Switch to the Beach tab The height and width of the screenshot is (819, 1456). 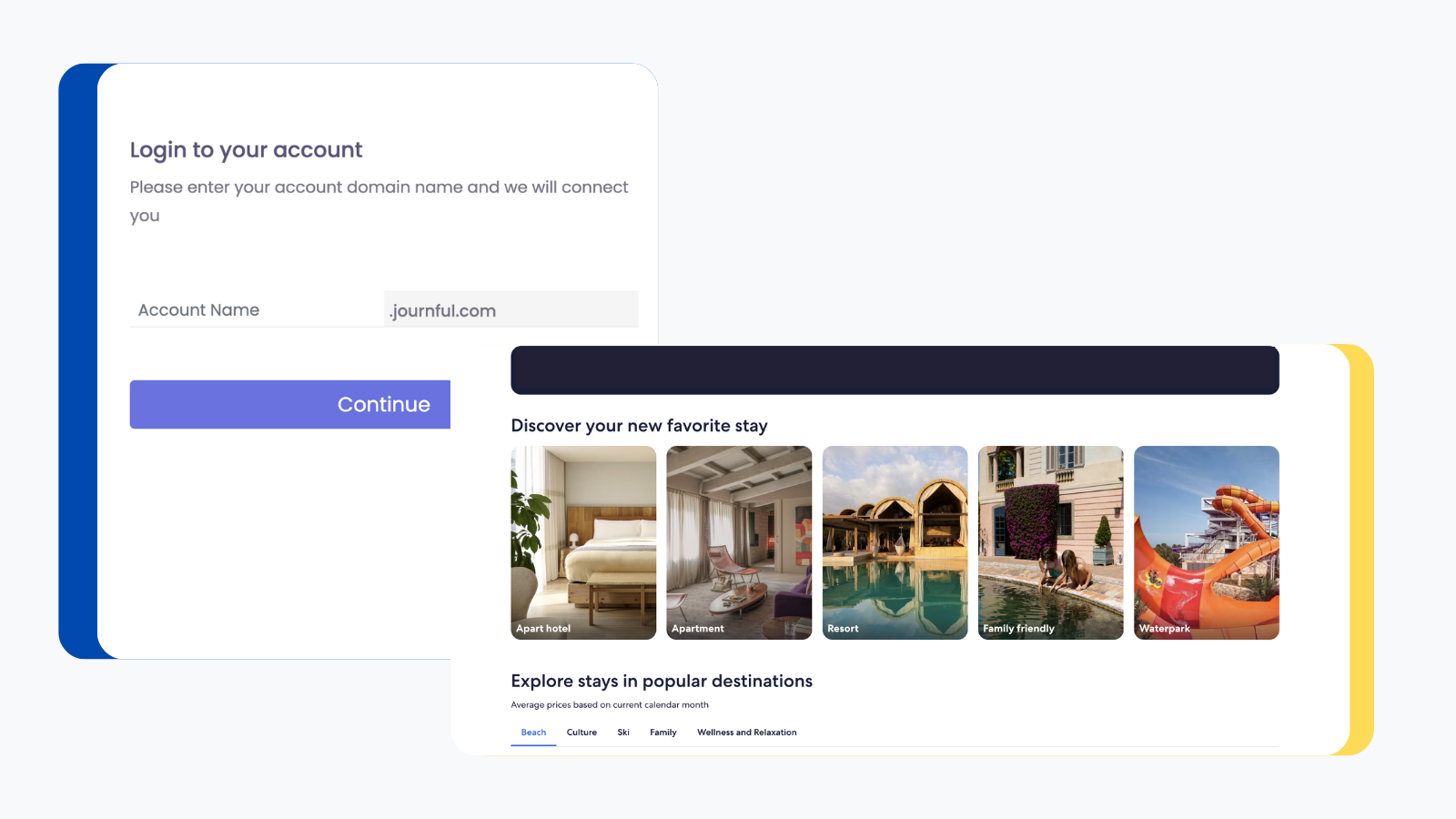tap(533, 733)
